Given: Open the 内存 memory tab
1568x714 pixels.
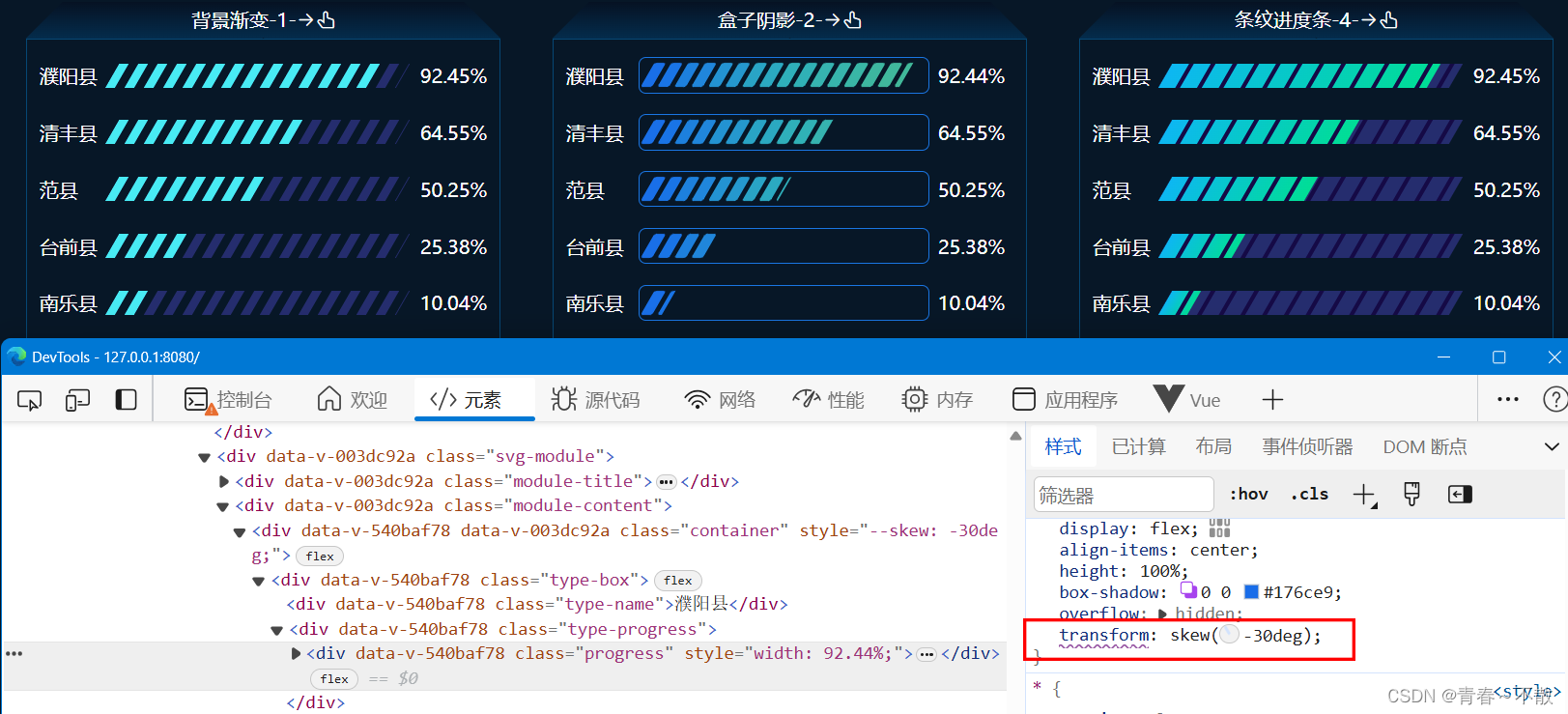Looking at the screenshot, I should (x=937, y=400).
